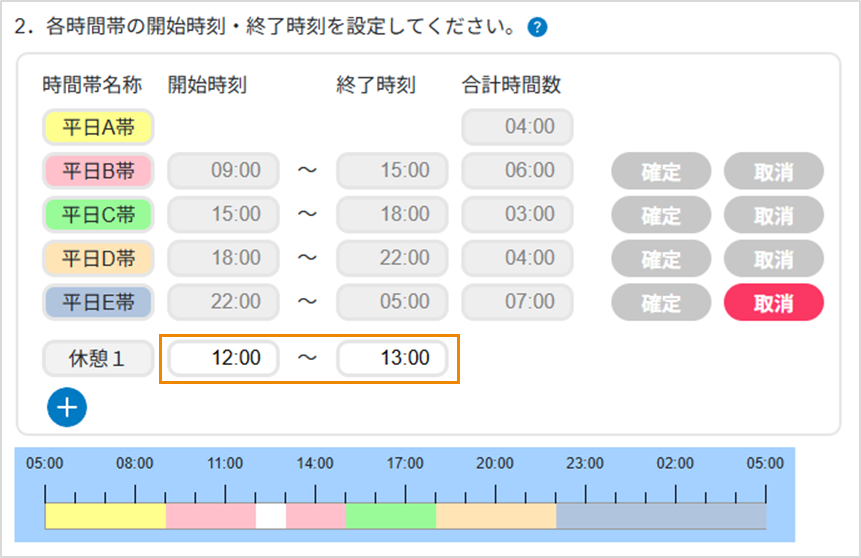The width and height of the screenshot is (861, 558).
Task: Click the 開始時刻 column header
Action: coord(207,85)
